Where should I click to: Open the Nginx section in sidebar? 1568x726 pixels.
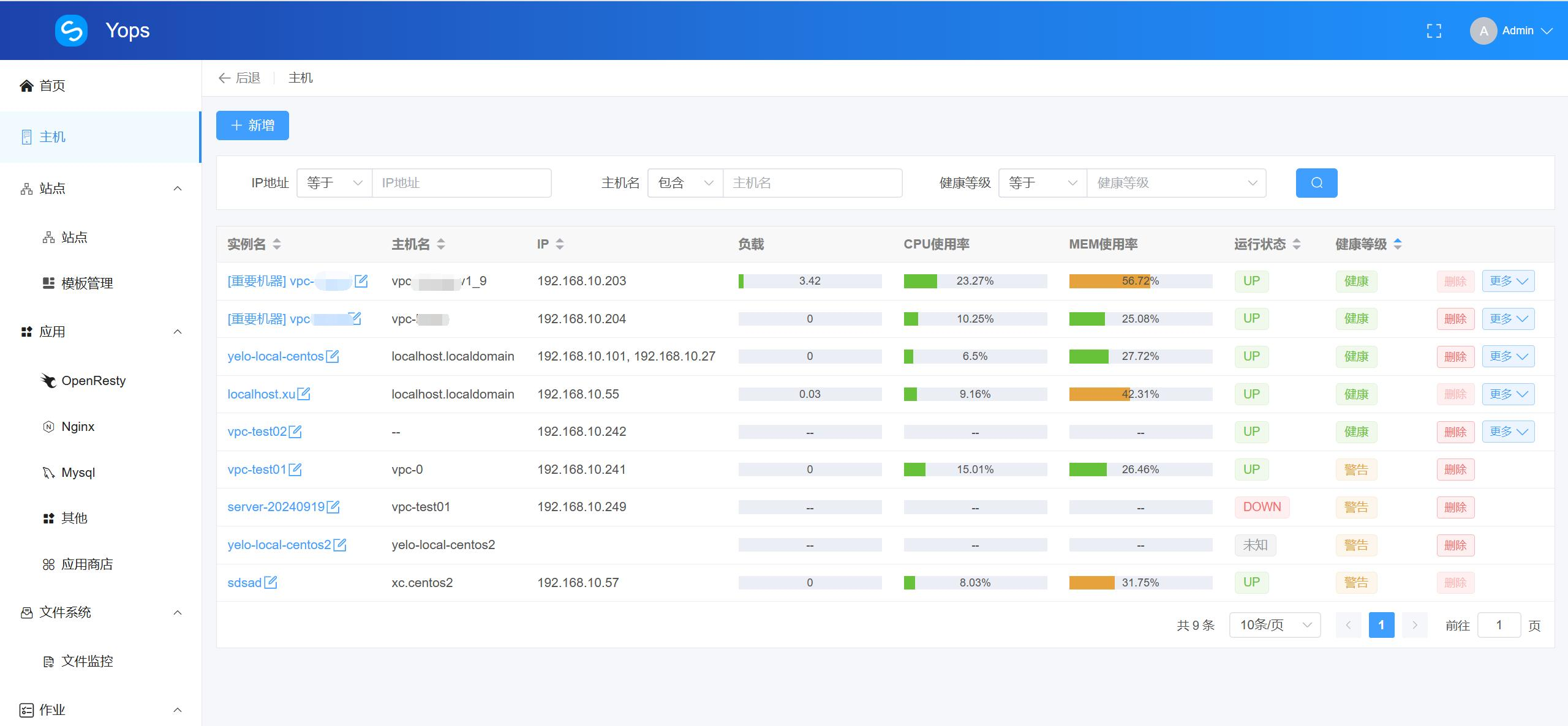pos(78,426)
